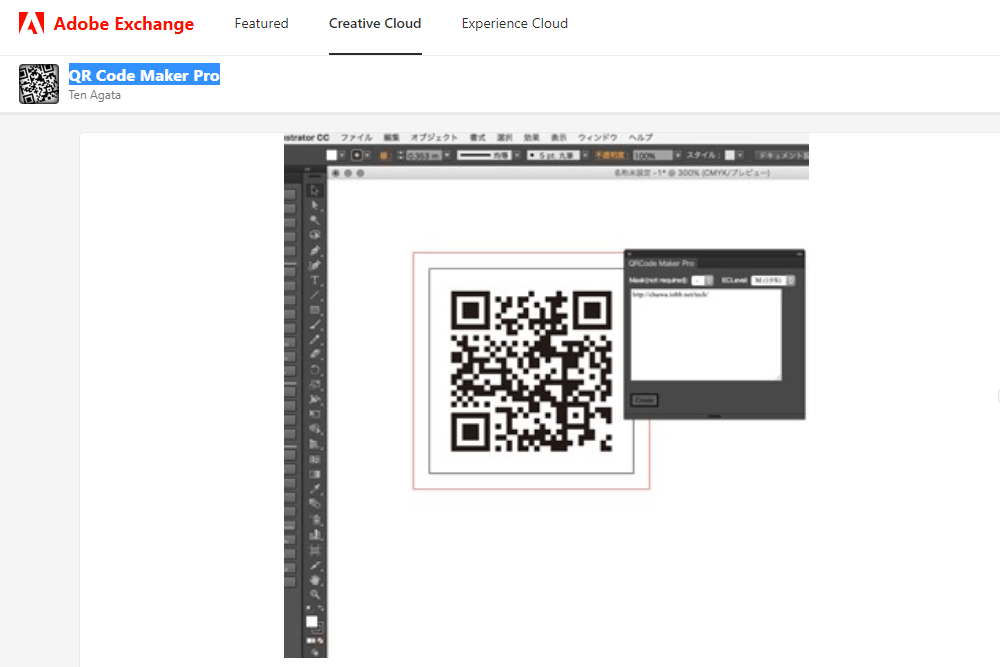Screen dimensions: 1000x667
Task: Click the Ten Agata publisher link
Action: (x=94, y=95)
